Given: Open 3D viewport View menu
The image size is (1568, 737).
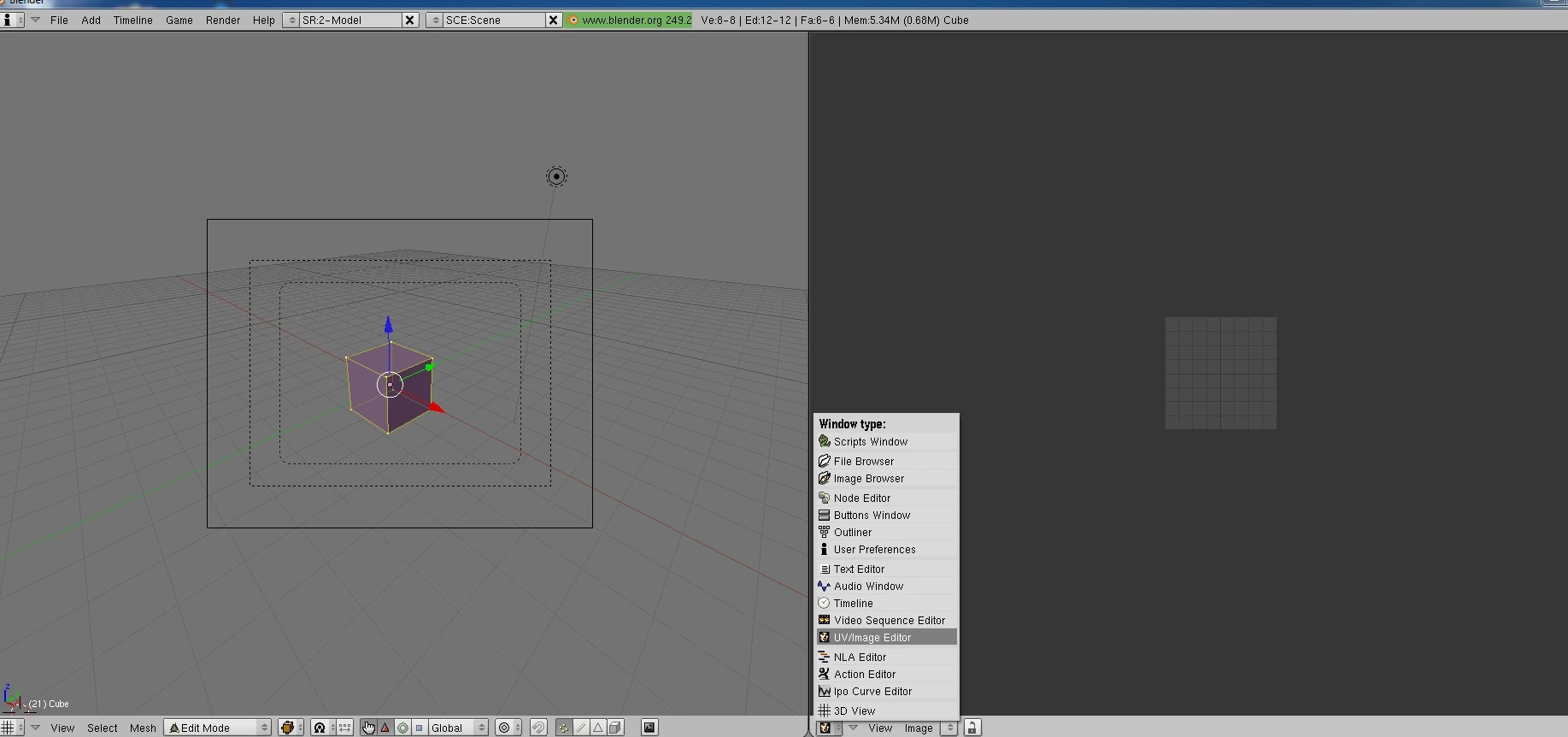Looking at the screenshot, I should (62, 728).
